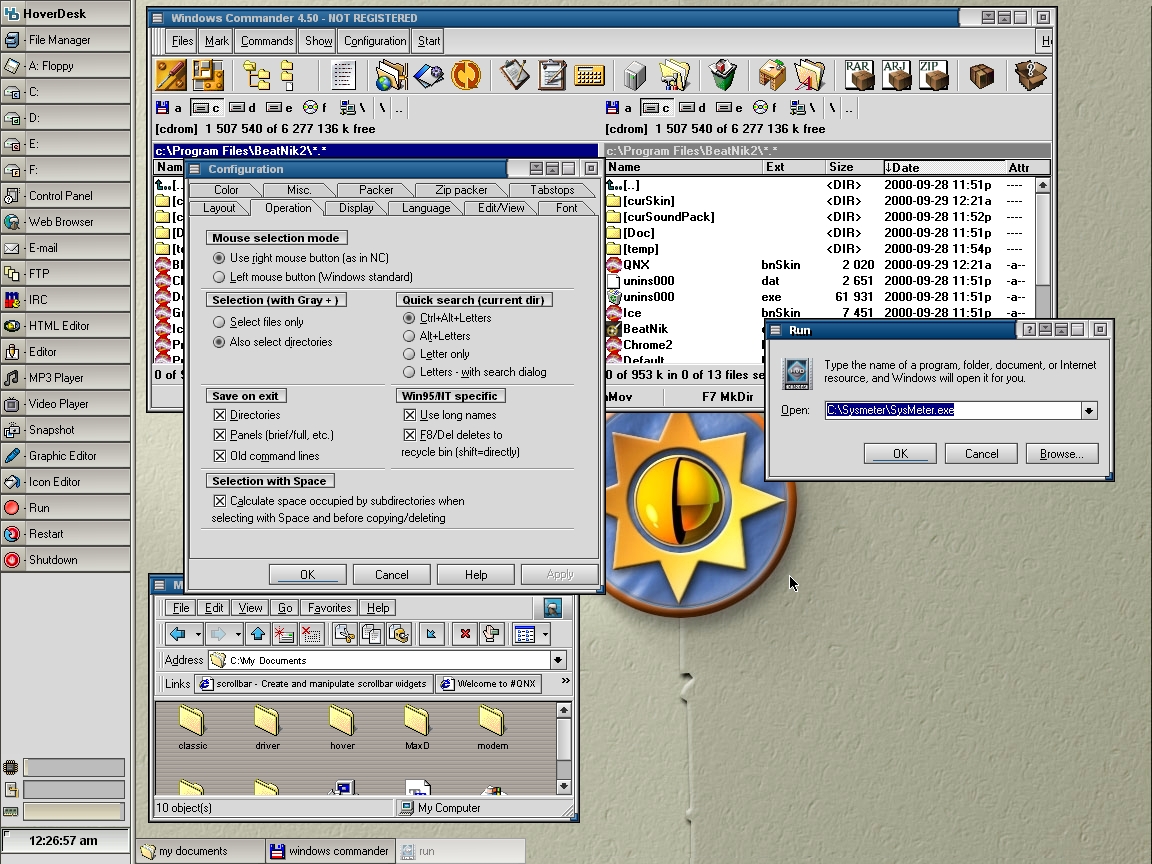The image size is (1152, 864).
Task: Click the red X Delete icon in explorer
Action: coord(464,634)
